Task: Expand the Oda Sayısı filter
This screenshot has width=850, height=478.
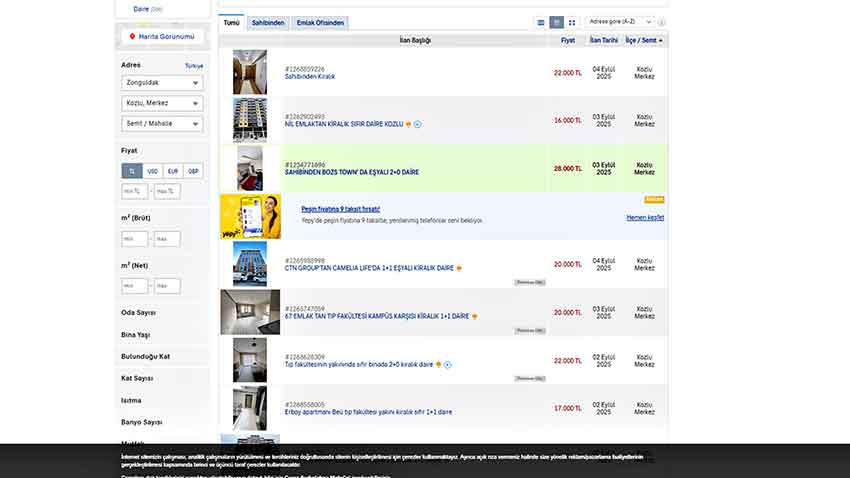Action: [138, 312]
